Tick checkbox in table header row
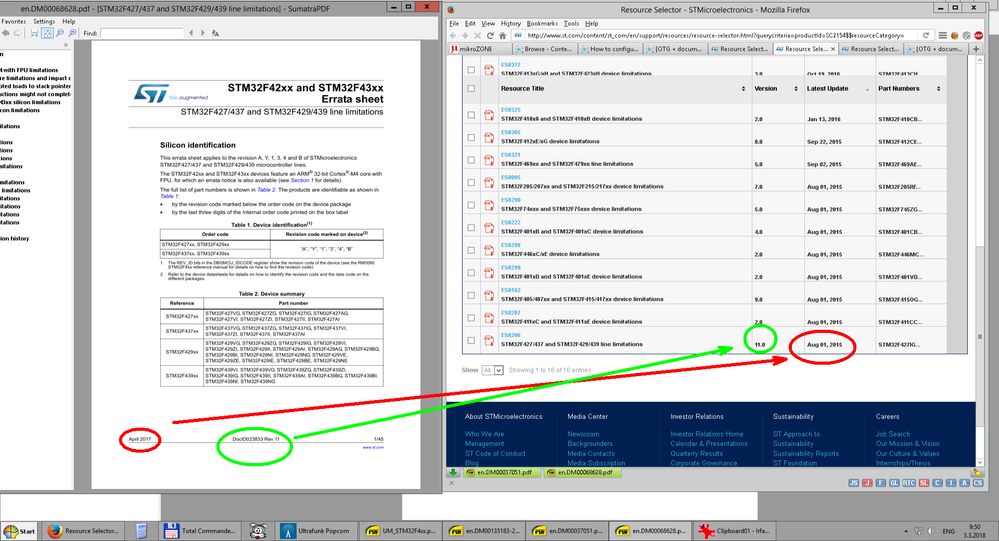Image resolution: width=999 pixels, height=541 pixels. pos(471,89)
